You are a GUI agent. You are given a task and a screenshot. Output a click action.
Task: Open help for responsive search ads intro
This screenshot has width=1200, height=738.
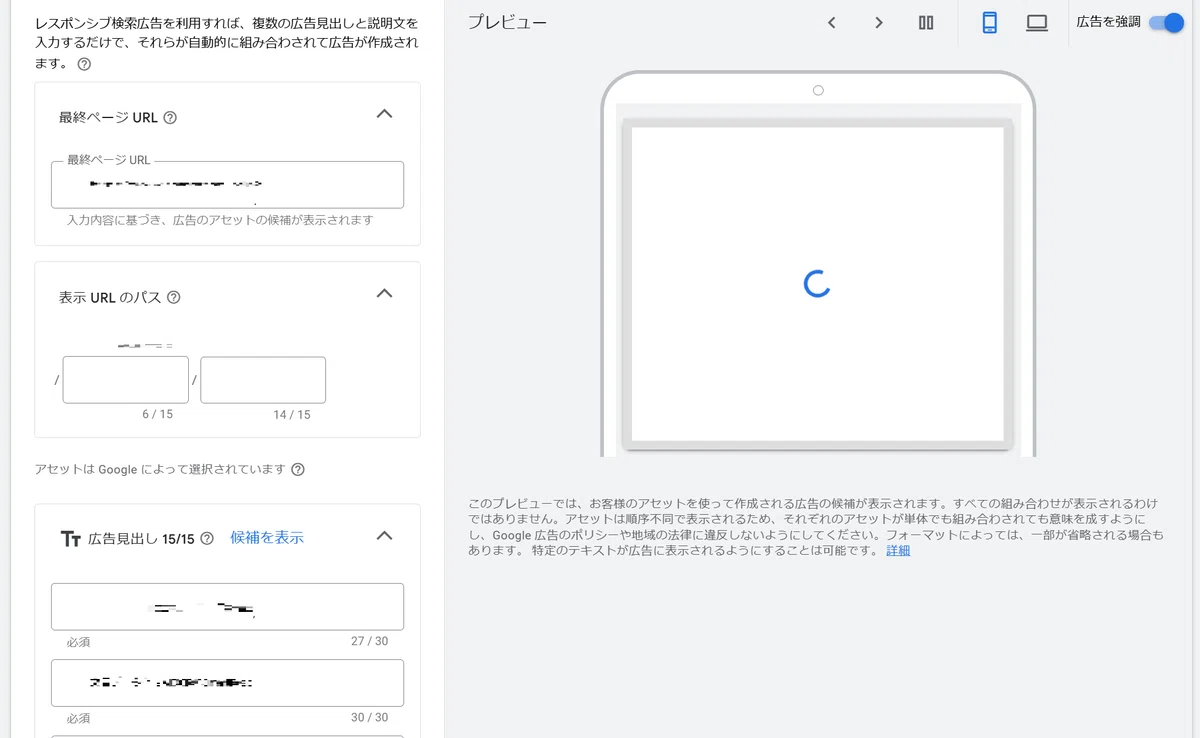coord(84,64)
